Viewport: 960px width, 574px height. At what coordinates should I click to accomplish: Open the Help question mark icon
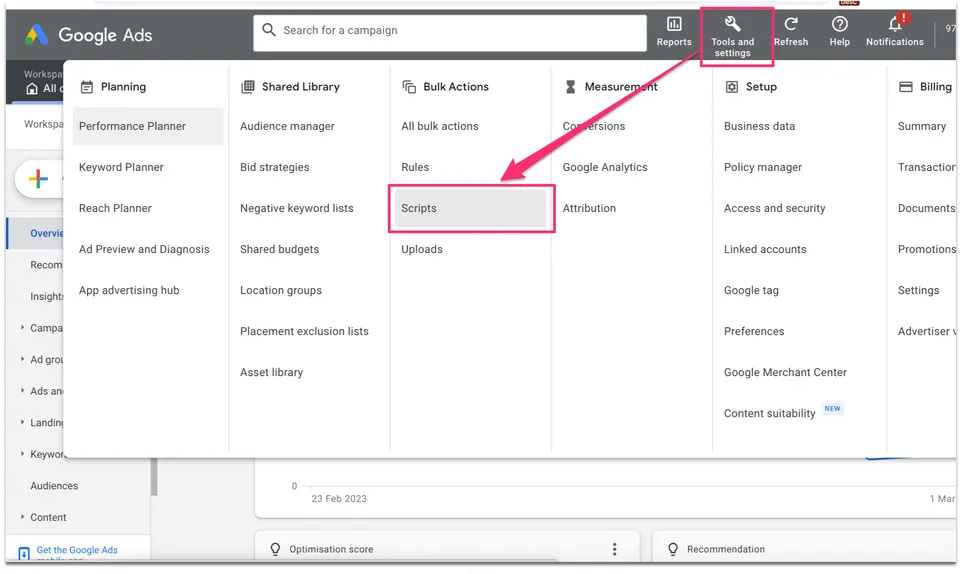pyautogui.click(x=839, y=24)
